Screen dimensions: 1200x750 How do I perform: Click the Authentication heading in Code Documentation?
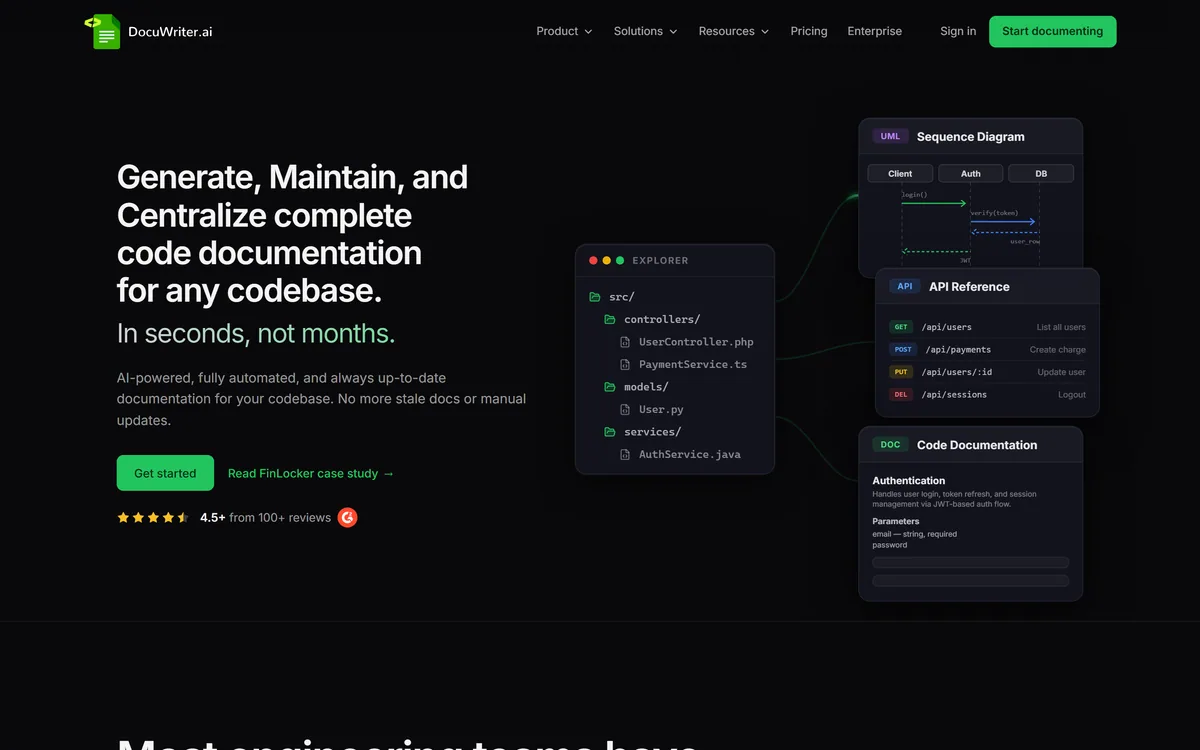click(908, 480)
